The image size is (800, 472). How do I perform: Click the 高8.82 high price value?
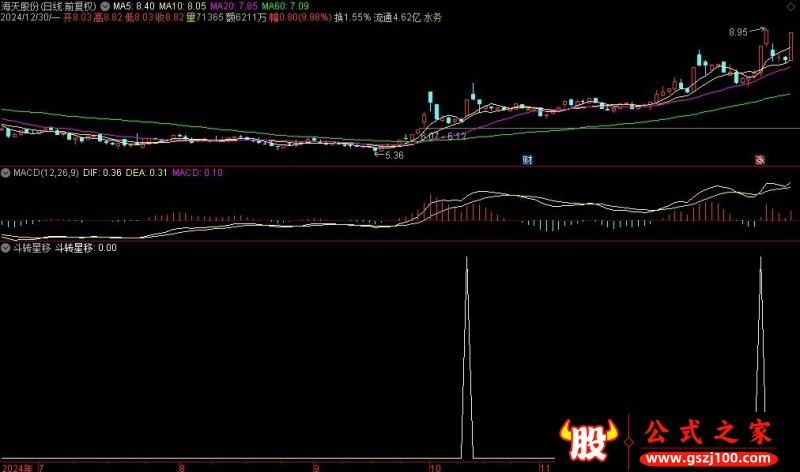[x=108, y=18]
